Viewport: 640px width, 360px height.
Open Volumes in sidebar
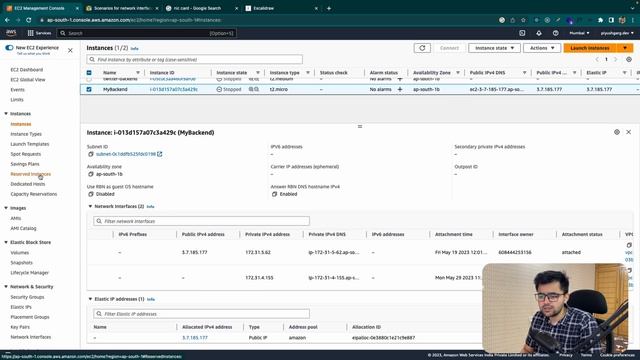[20, 253]
